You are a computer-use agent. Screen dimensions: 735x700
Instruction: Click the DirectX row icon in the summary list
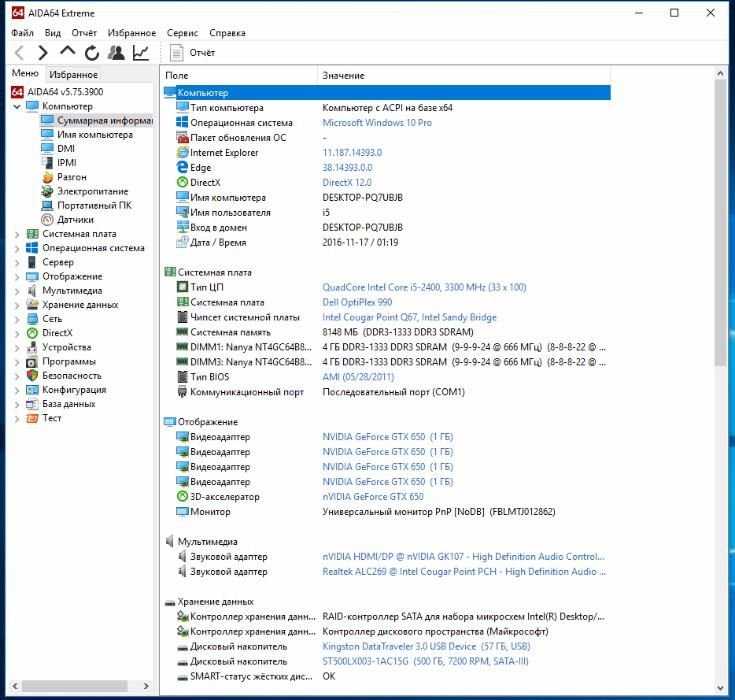pos(182,182)
